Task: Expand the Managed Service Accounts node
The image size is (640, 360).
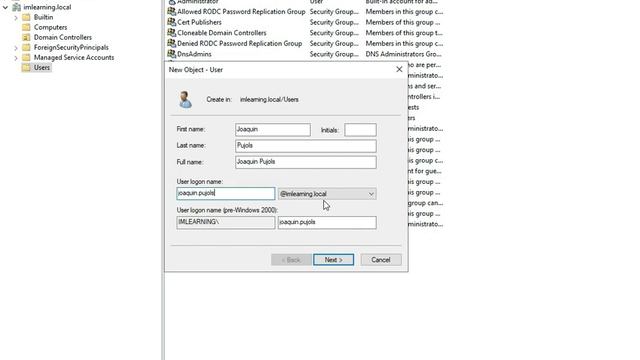Action: (16, 58)
